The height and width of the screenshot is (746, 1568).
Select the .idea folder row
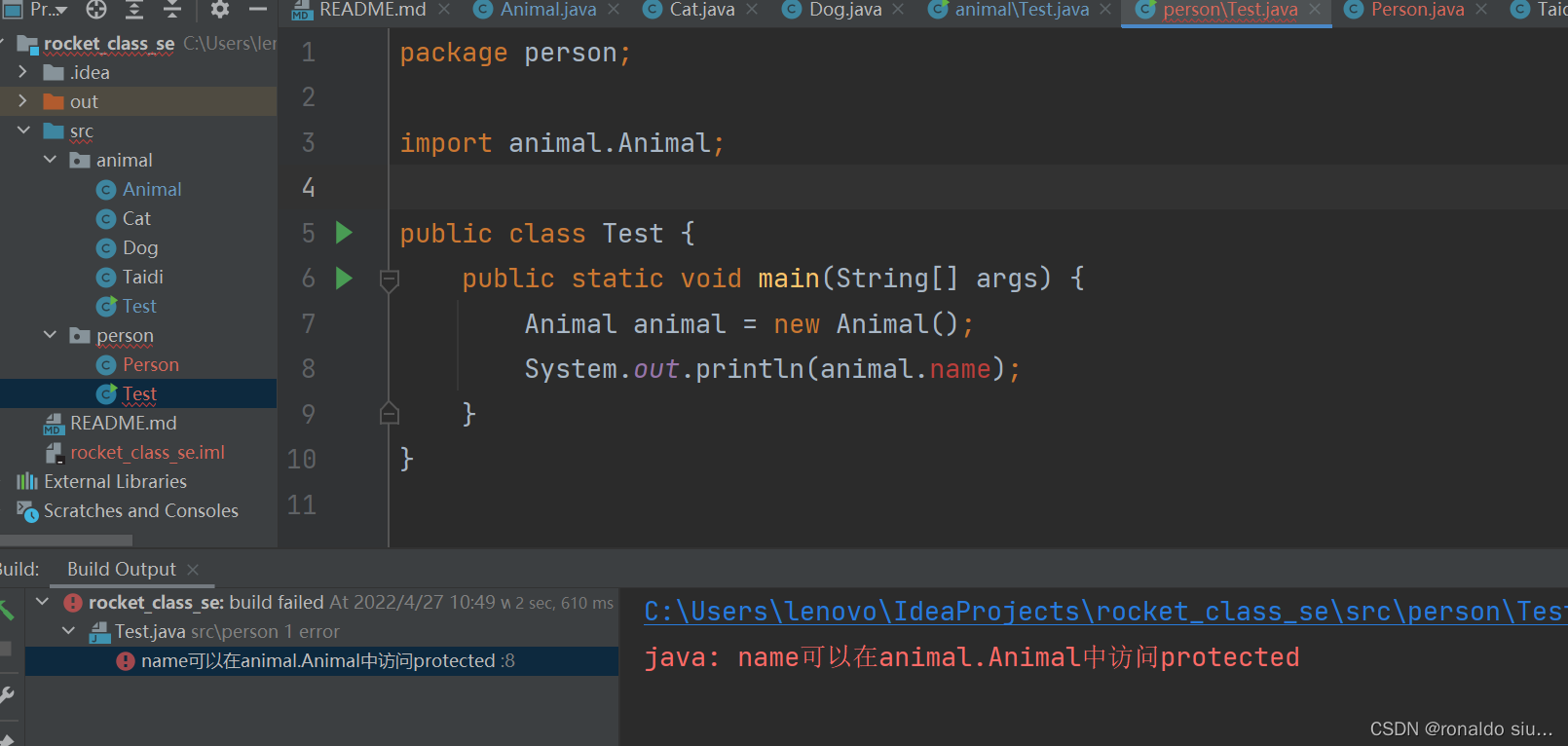click(x=138, y=72)
